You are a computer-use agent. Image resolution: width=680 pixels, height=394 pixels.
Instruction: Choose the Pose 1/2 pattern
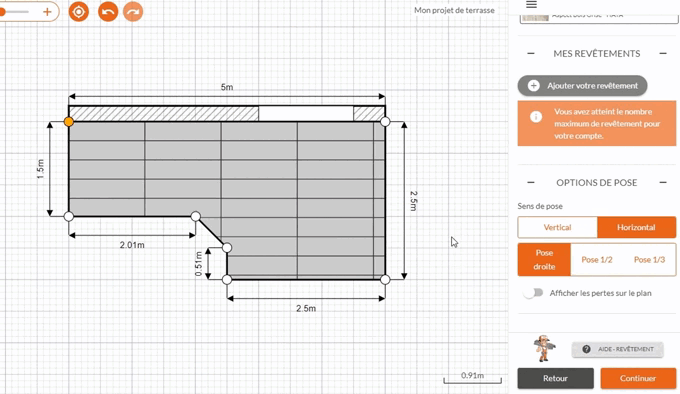click(x=597, y=260)
